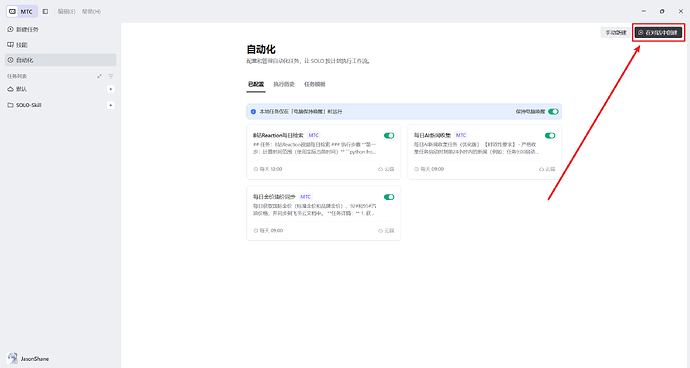Click the MTC tag on 每日金价油价同步 card
690x368 pixels.
coord(305,197)
